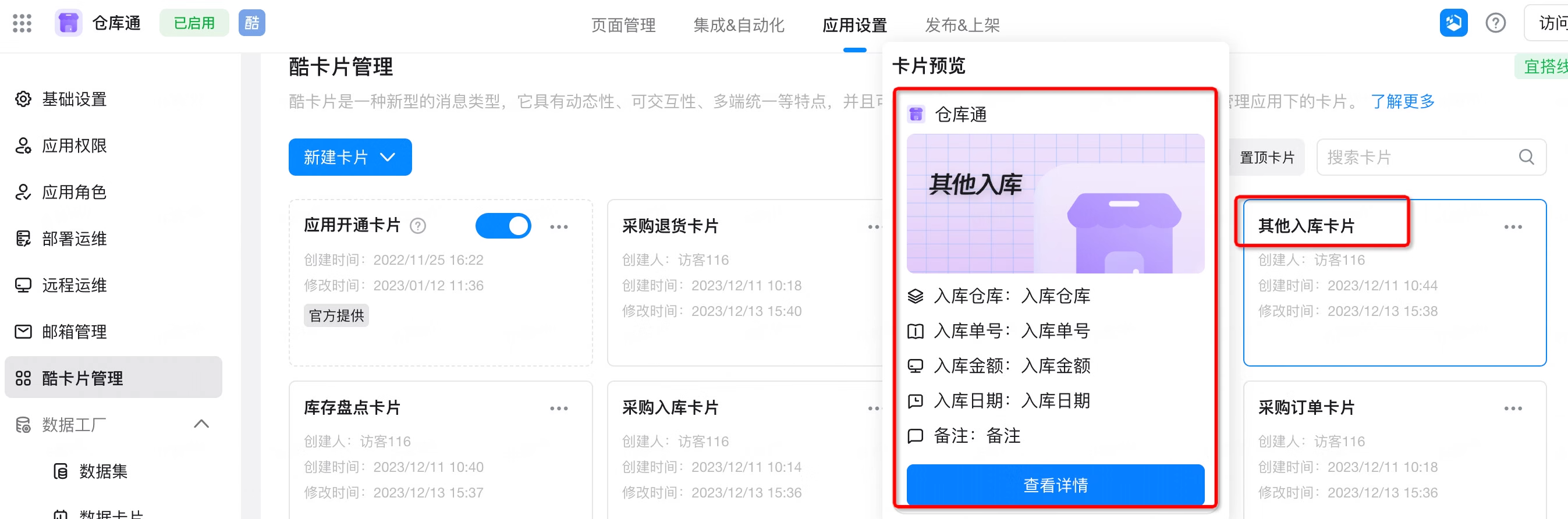Open more options for 采购订单卡片
This screenshot has height=519, width=1568.
coord(1513,408)
